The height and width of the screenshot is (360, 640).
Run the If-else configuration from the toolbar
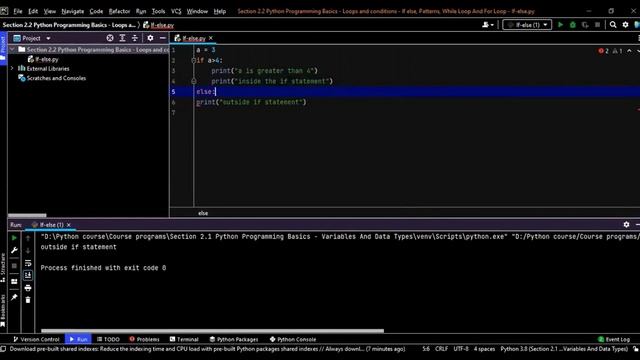pos(560,25)
